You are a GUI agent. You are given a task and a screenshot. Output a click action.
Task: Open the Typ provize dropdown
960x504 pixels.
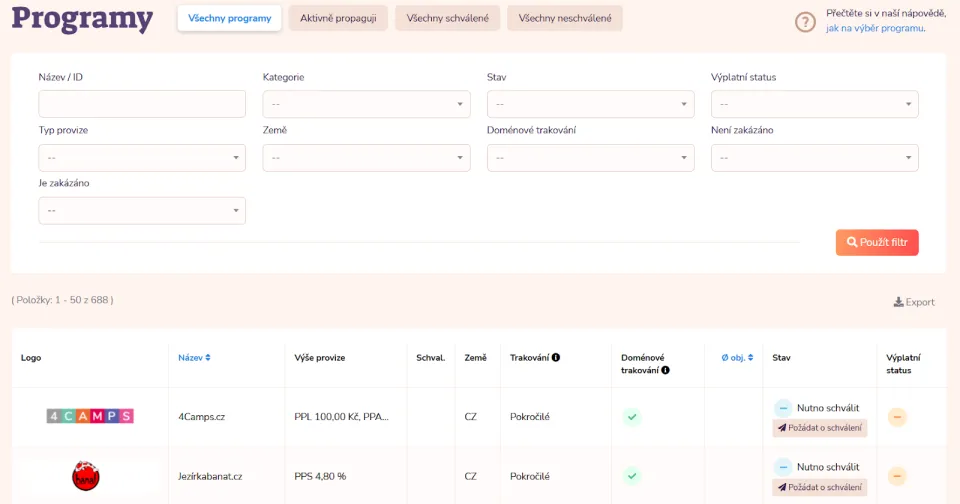pyautogui.click(x=142, y=158)
